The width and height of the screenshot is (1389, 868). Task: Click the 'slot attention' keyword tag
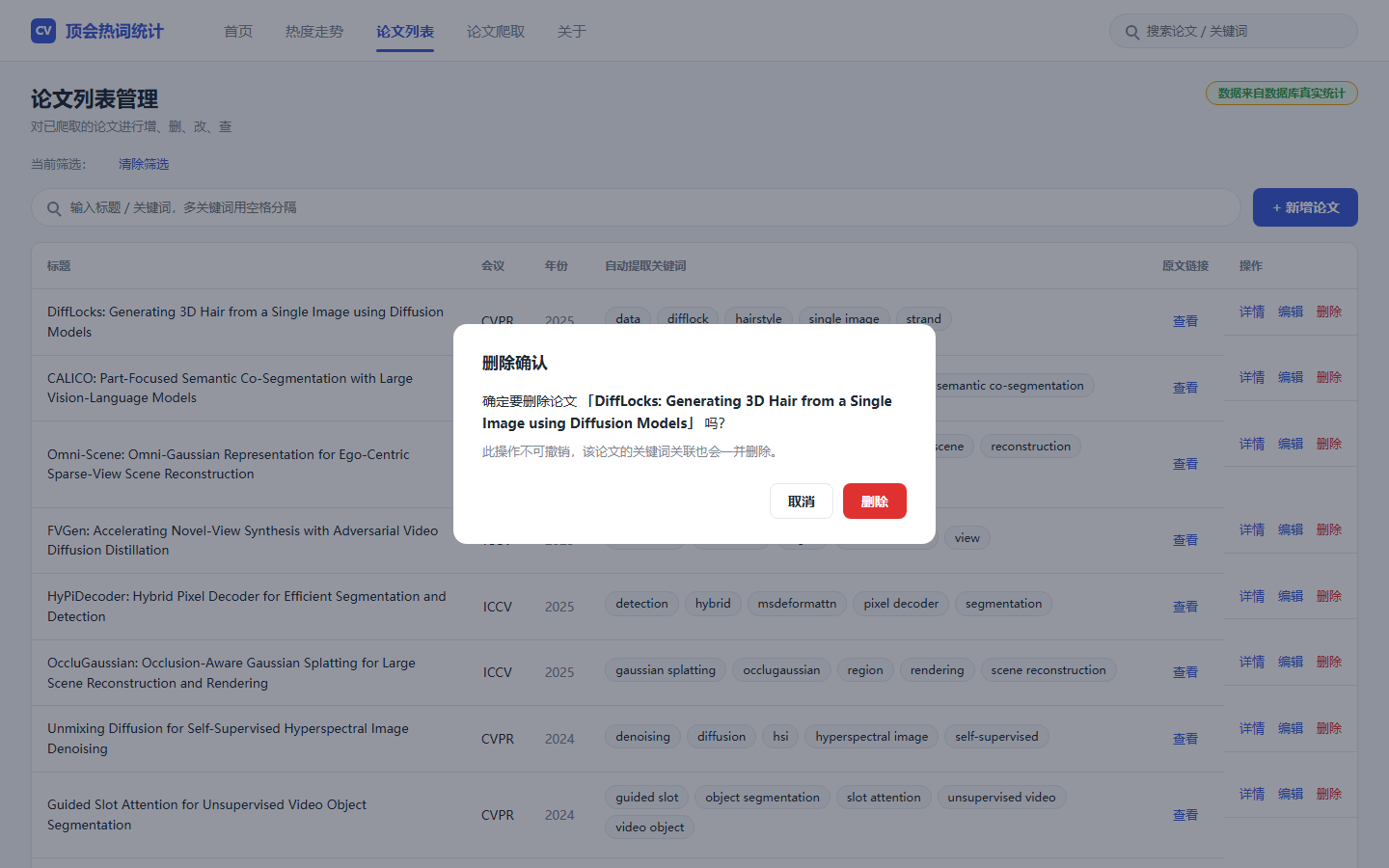(x=884, y=798)
